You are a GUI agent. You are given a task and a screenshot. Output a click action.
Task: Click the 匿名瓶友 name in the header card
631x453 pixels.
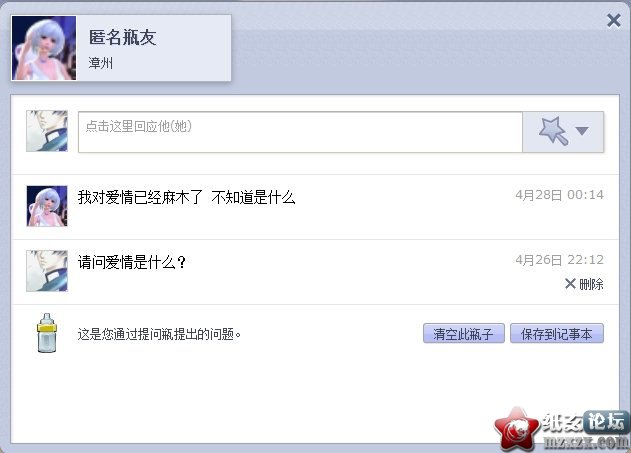pos(122,37)
